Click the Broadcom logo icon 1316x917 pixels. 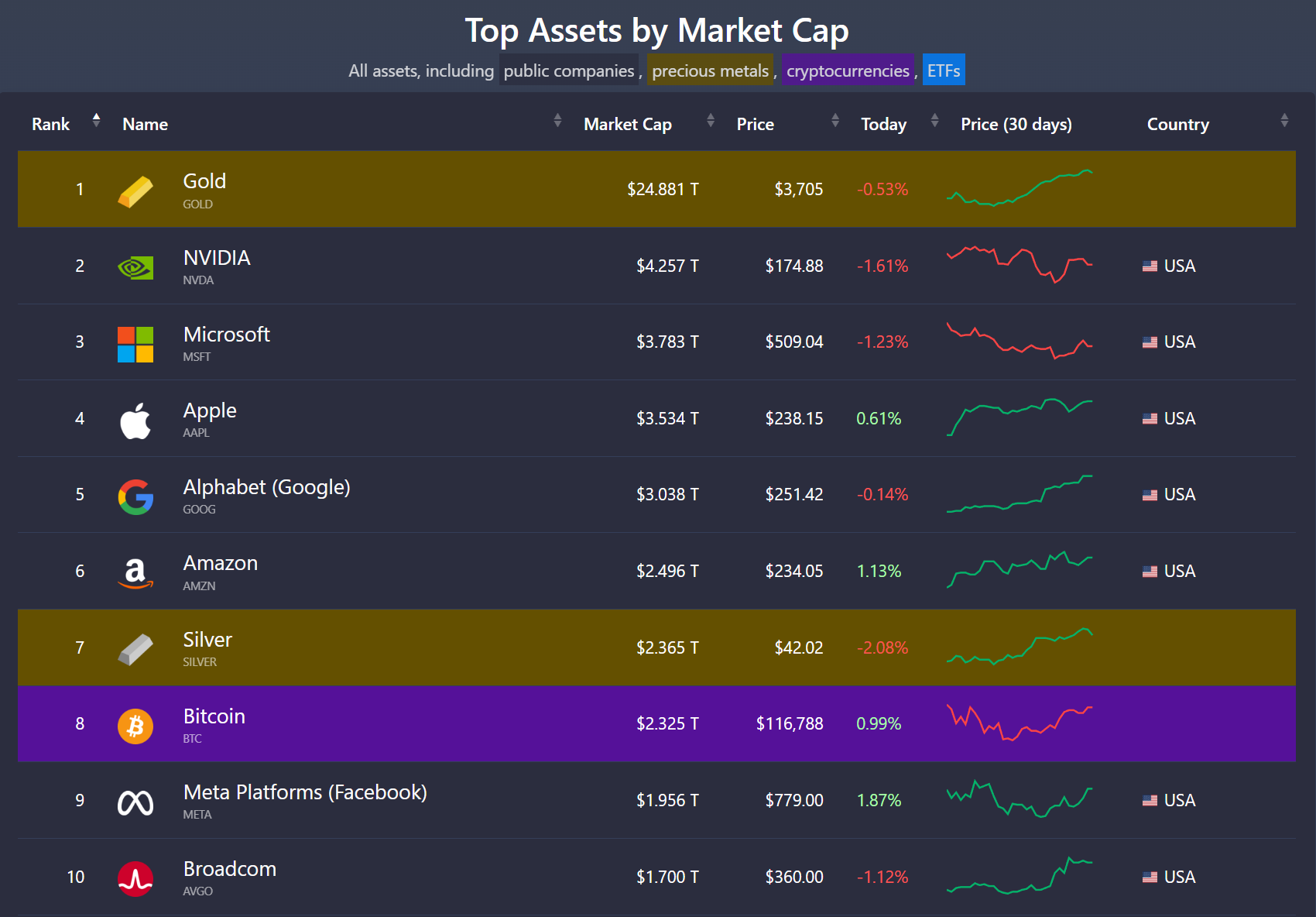135,879
